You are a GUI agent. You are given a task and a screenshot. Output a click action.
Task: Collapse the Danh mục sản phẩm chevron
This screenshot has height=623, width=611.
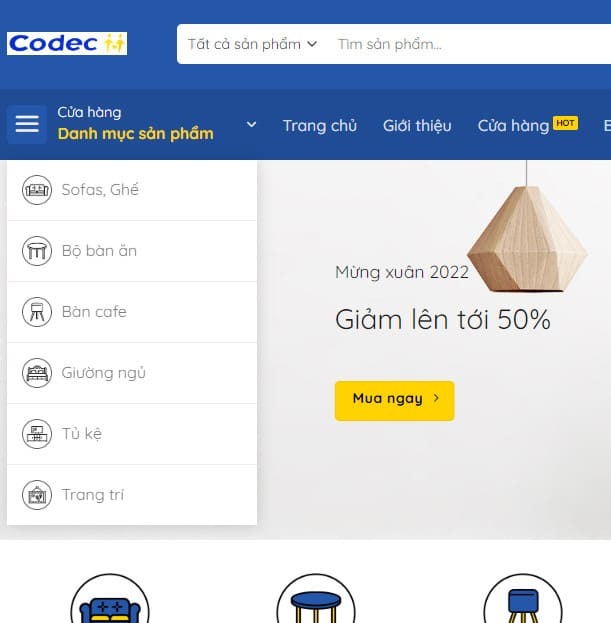click(251, 124)
